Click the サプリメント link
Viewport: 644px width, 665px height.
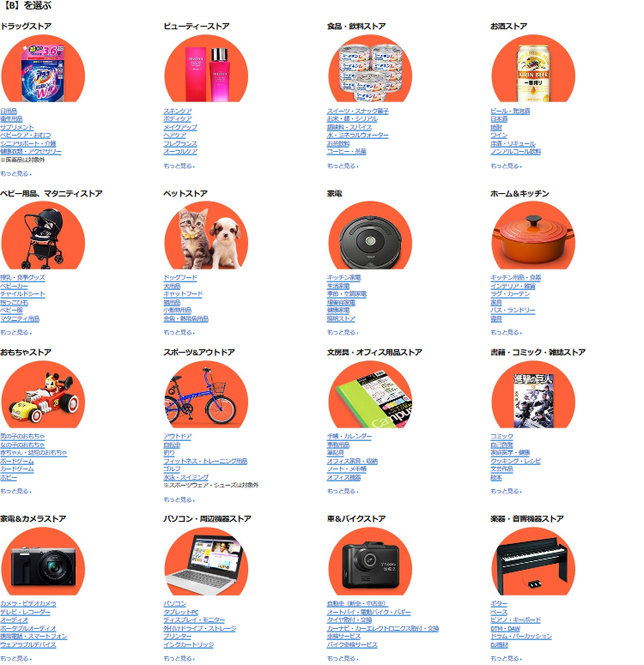coord(17,127)
